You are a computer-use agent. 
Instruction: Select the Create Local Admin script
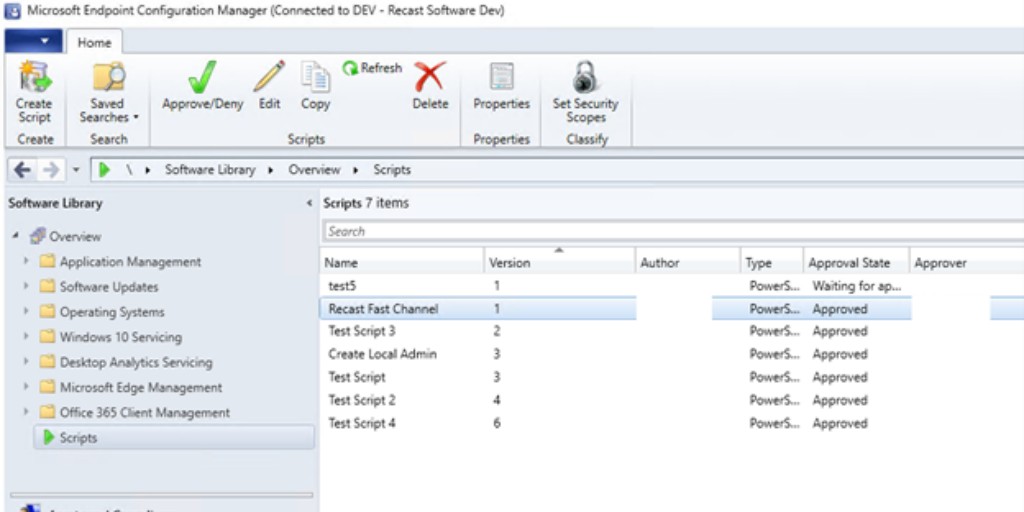coord(672,354)
